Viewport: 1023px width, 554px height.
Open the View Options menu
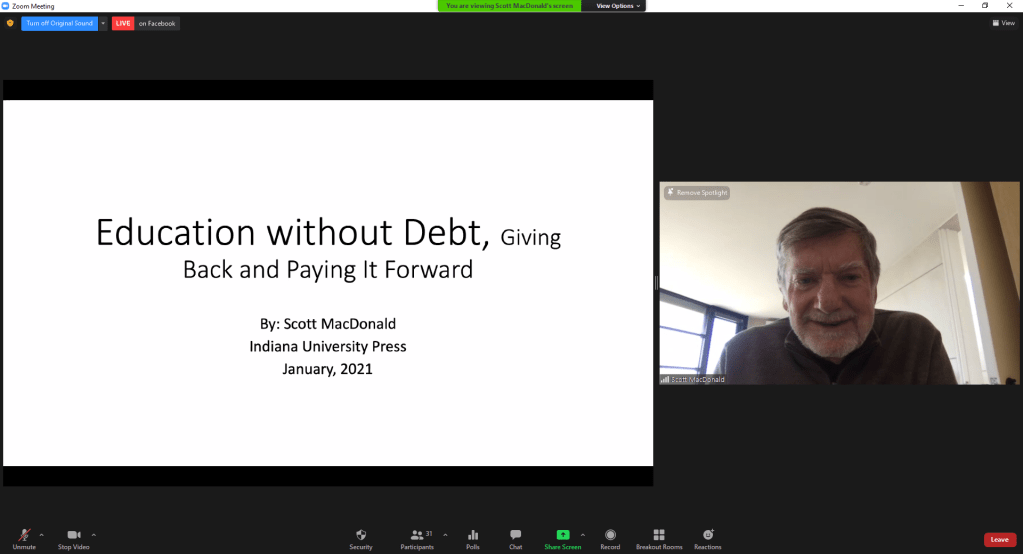coord(618,6)
